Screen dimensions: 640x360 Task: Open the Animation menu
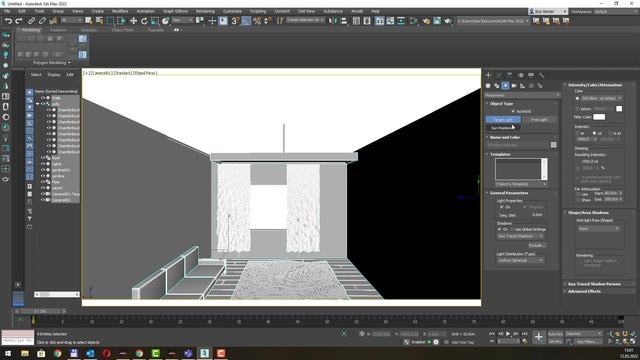pyautogui.click(x=145, y=11)
